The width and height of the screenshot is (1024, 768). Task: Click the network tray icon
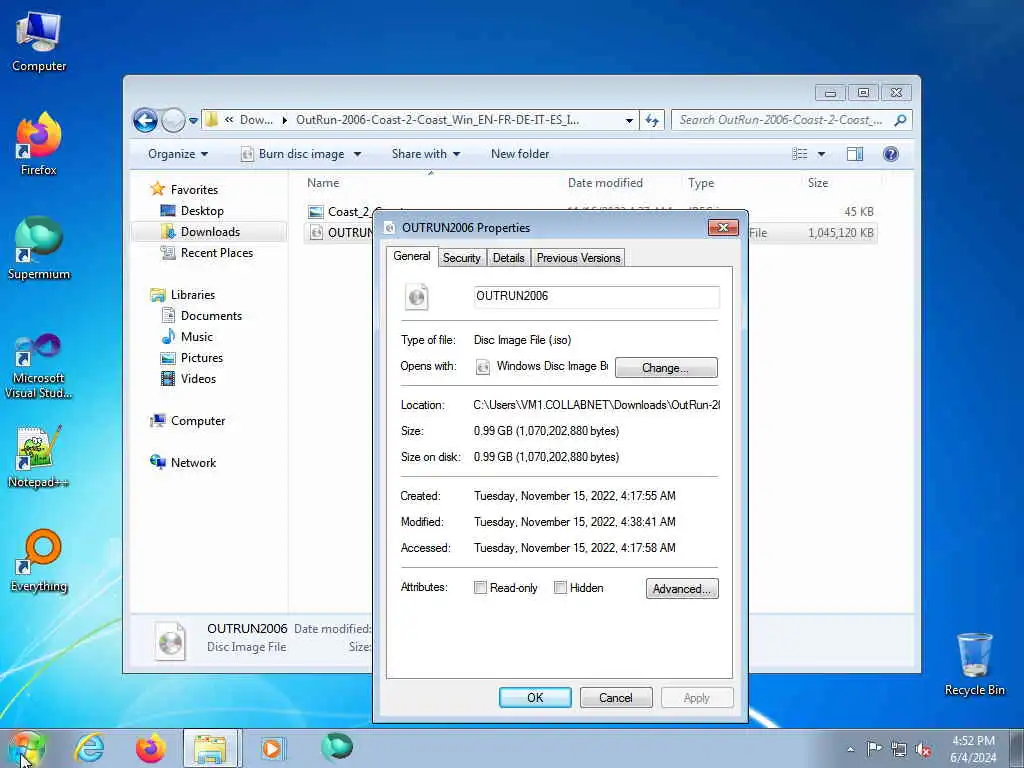coord(899,749)
